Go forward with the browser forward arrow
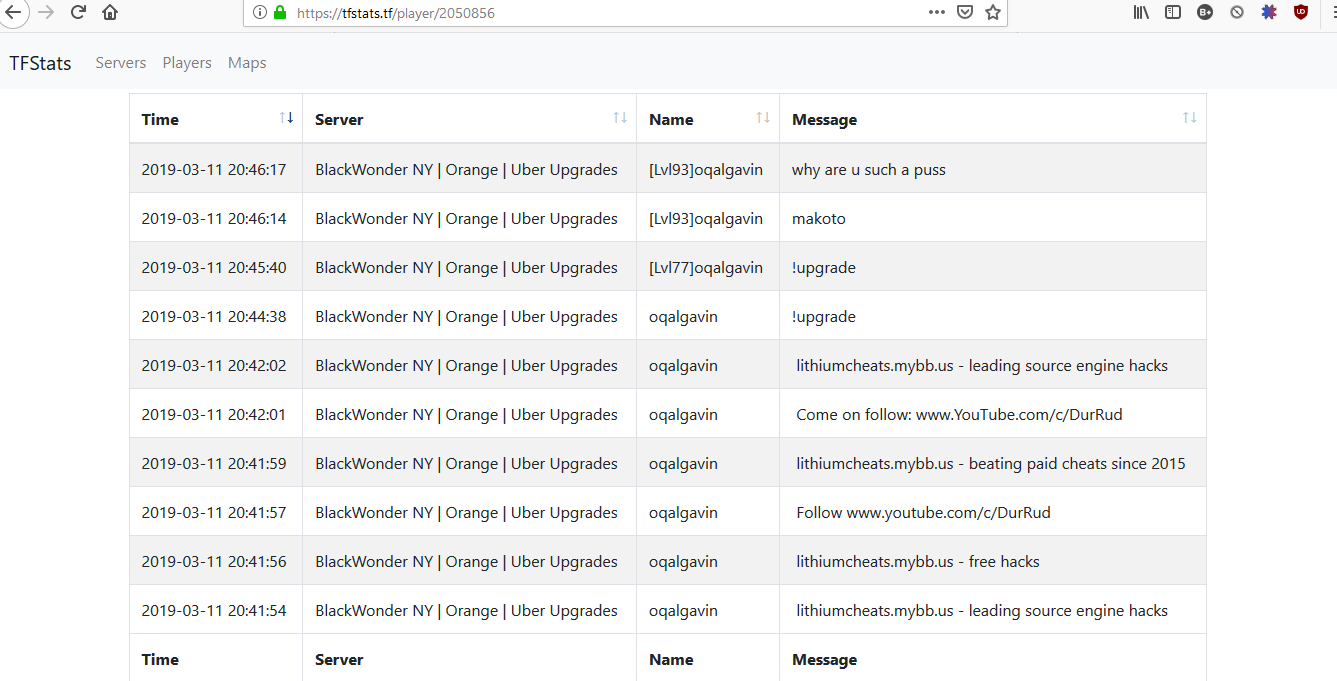1337x681 pixels. pos(46,12)
